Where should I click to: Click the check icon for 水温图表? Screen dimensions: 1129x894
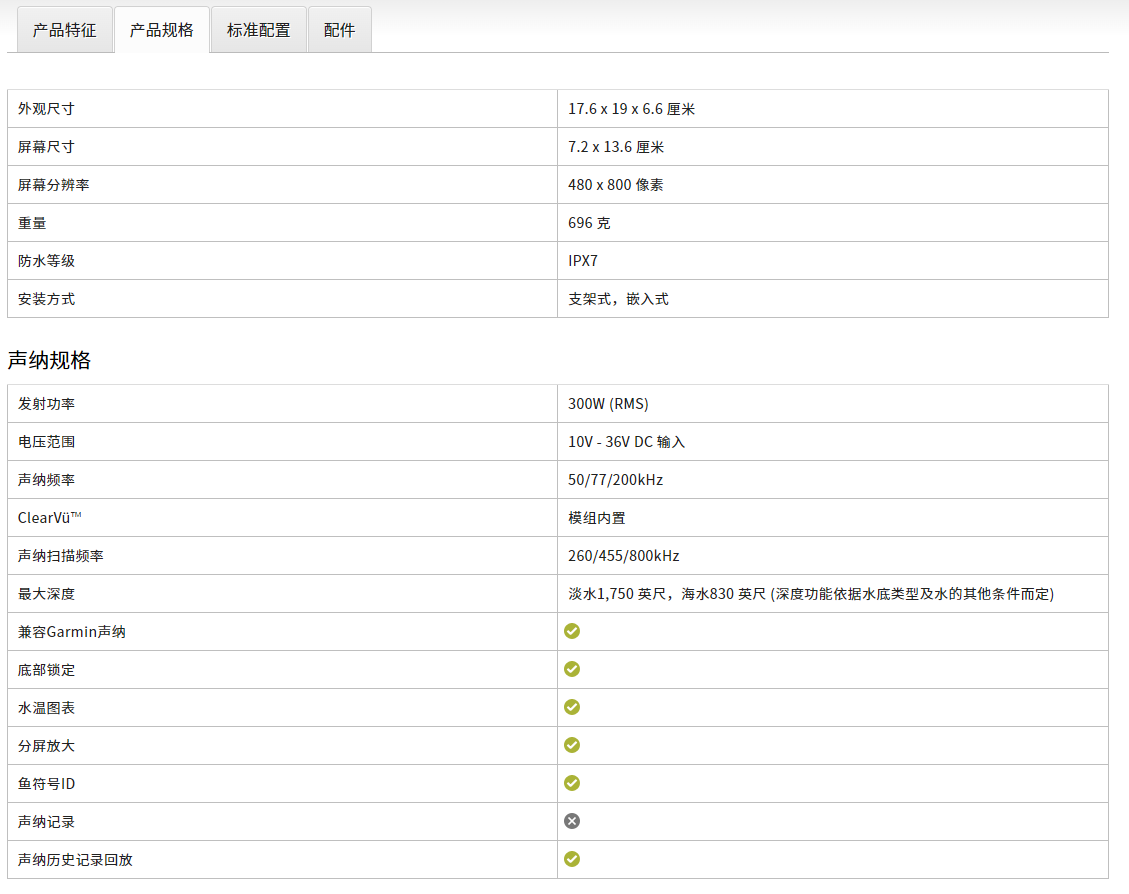[572, 707]
